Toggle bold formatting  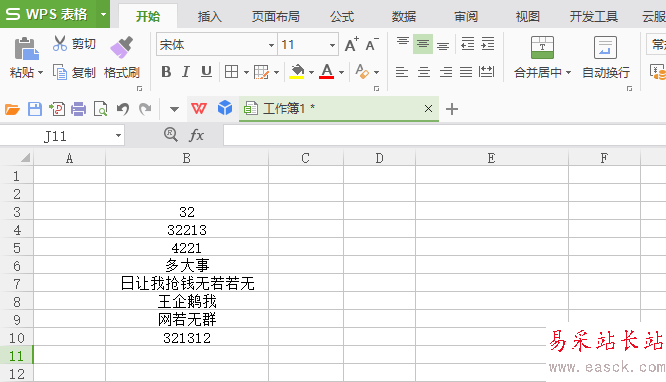(x=166, y=72)
